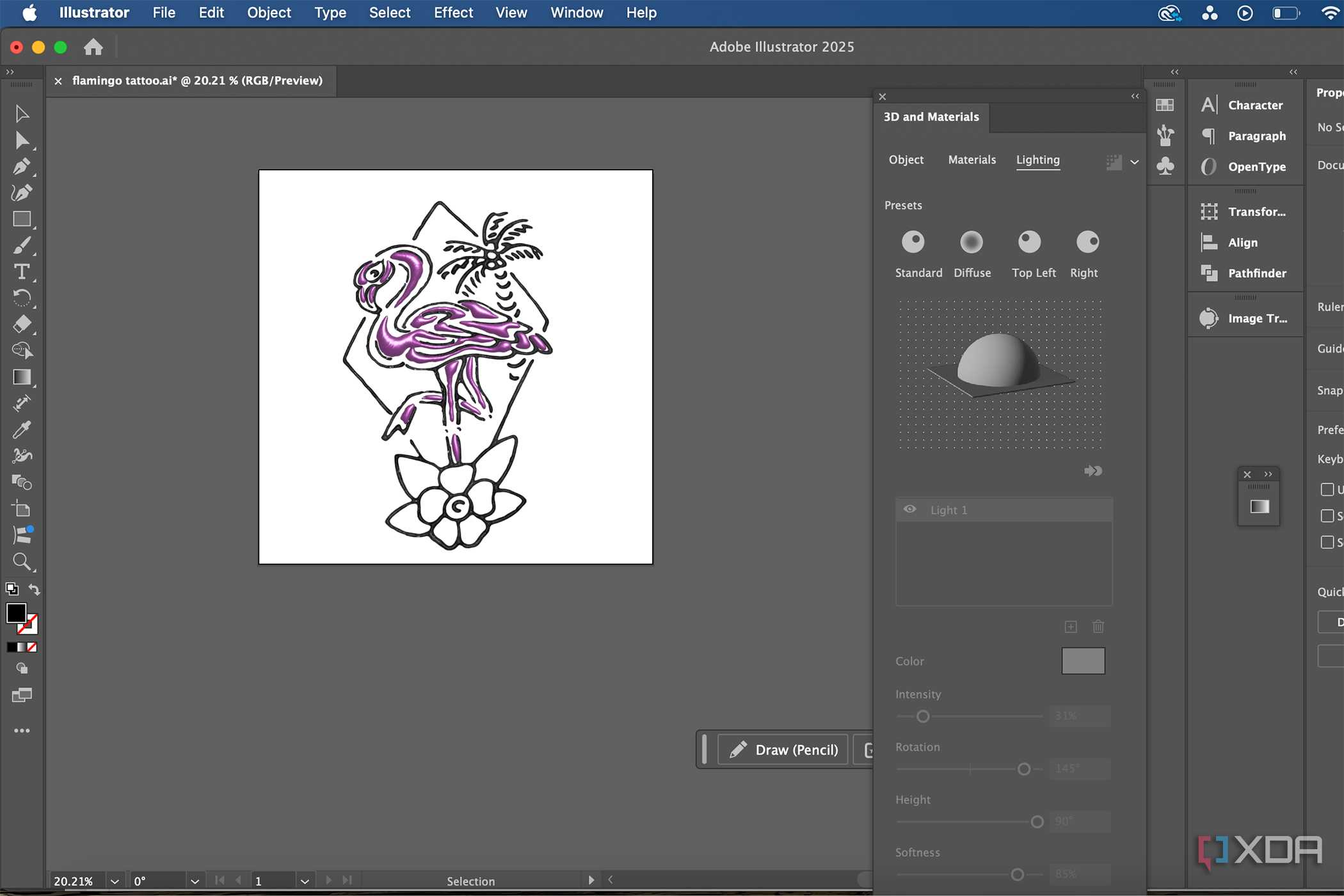Viewport: 1344px width, 896px height.
Task: Expand the left toolbar double arrows
Action: [x=10, y=72]
